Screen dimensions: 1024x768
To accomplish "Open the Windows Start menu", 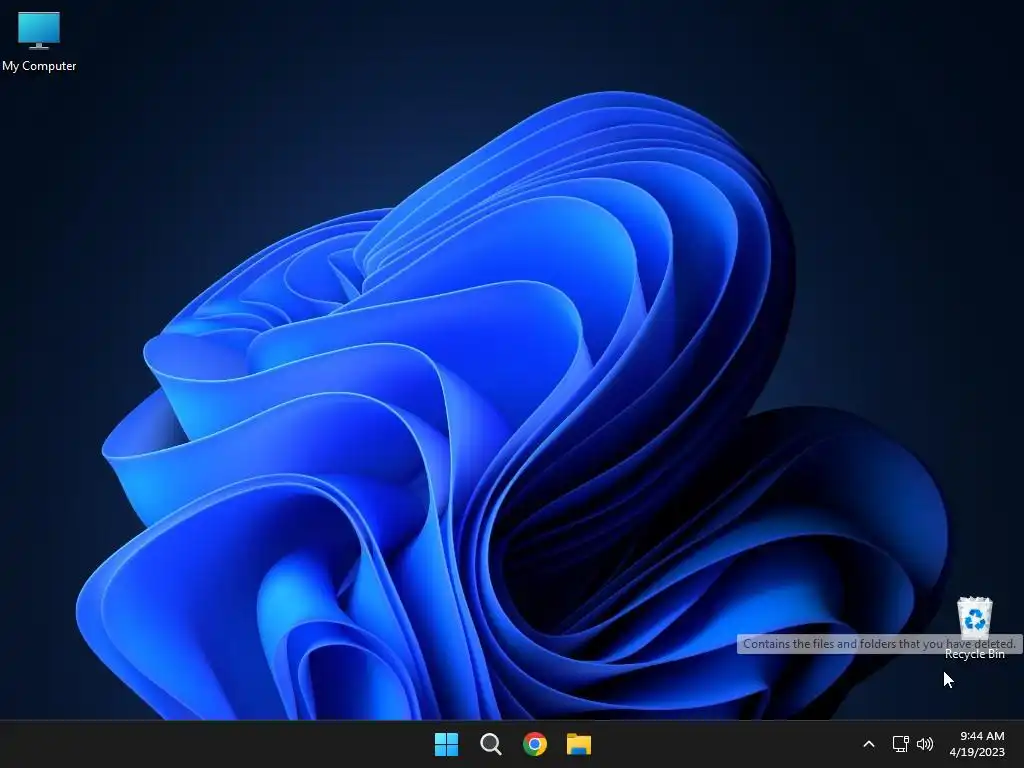I will (x=447, y=744).
